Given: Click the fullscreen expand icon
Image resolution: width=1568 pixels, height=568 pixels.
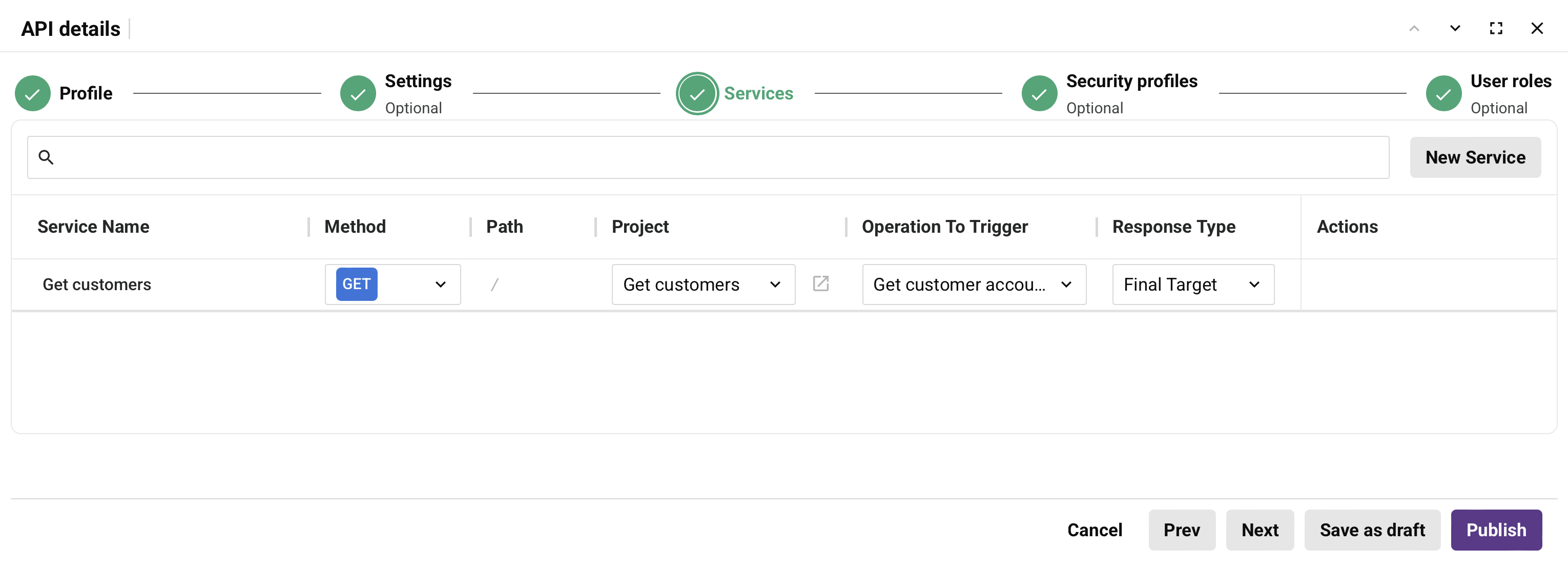Looking at the screenshot, I should click(x=1496, y=29).
